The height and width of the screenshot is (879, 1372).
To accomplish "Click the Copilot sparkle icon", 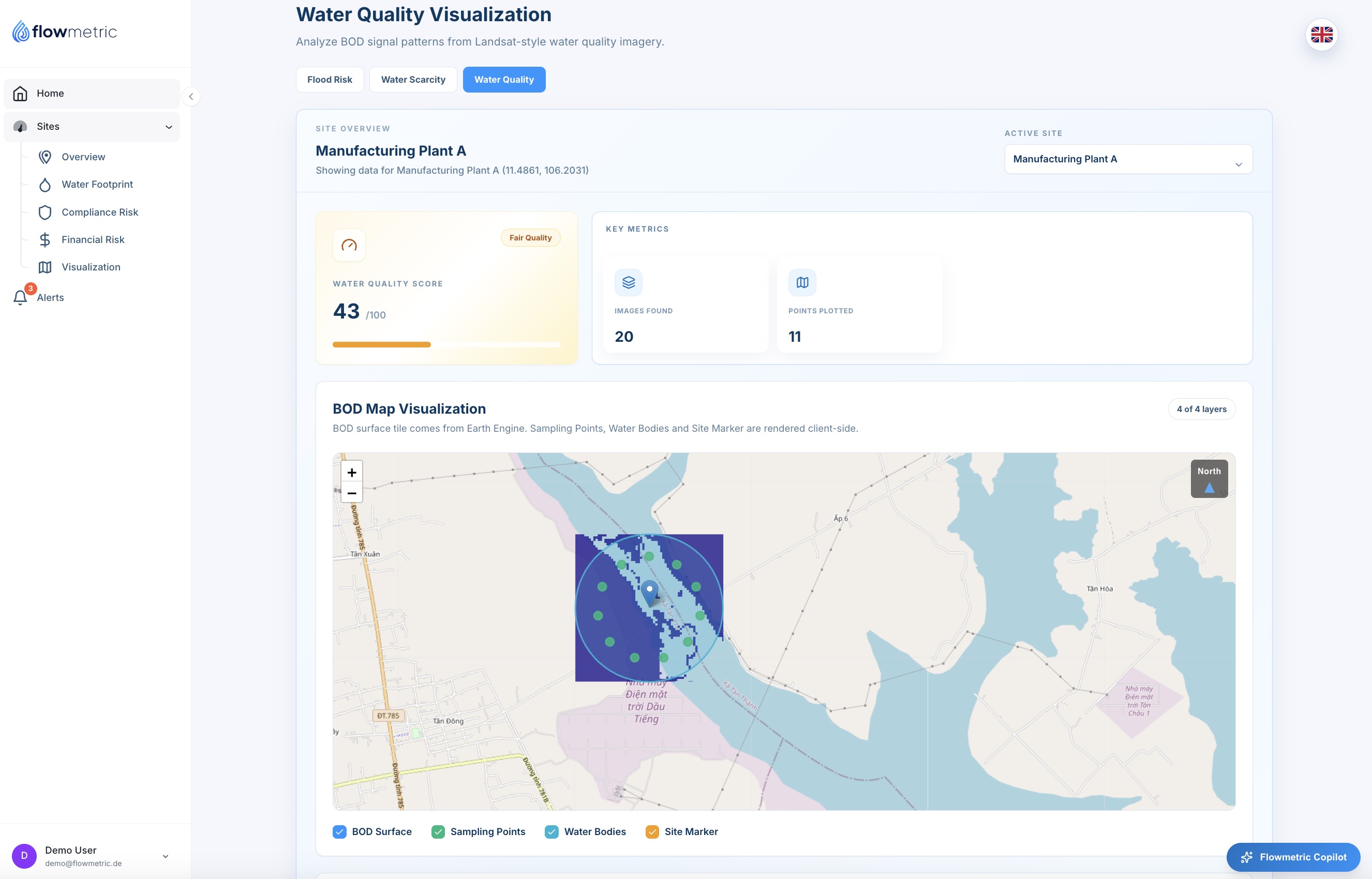I will (1246, 857).
